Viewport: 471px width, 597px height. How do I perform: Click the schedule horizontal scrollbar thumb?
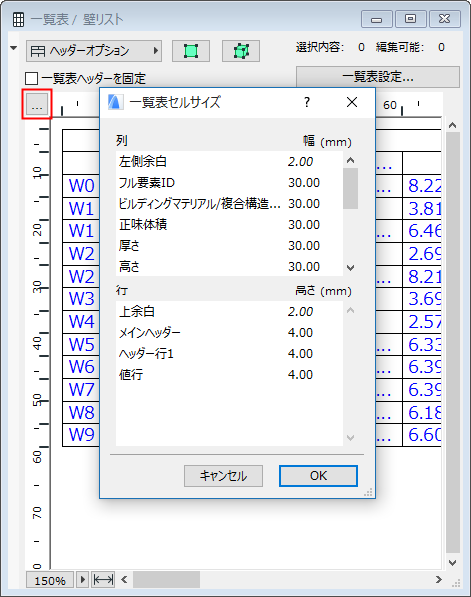166,580
